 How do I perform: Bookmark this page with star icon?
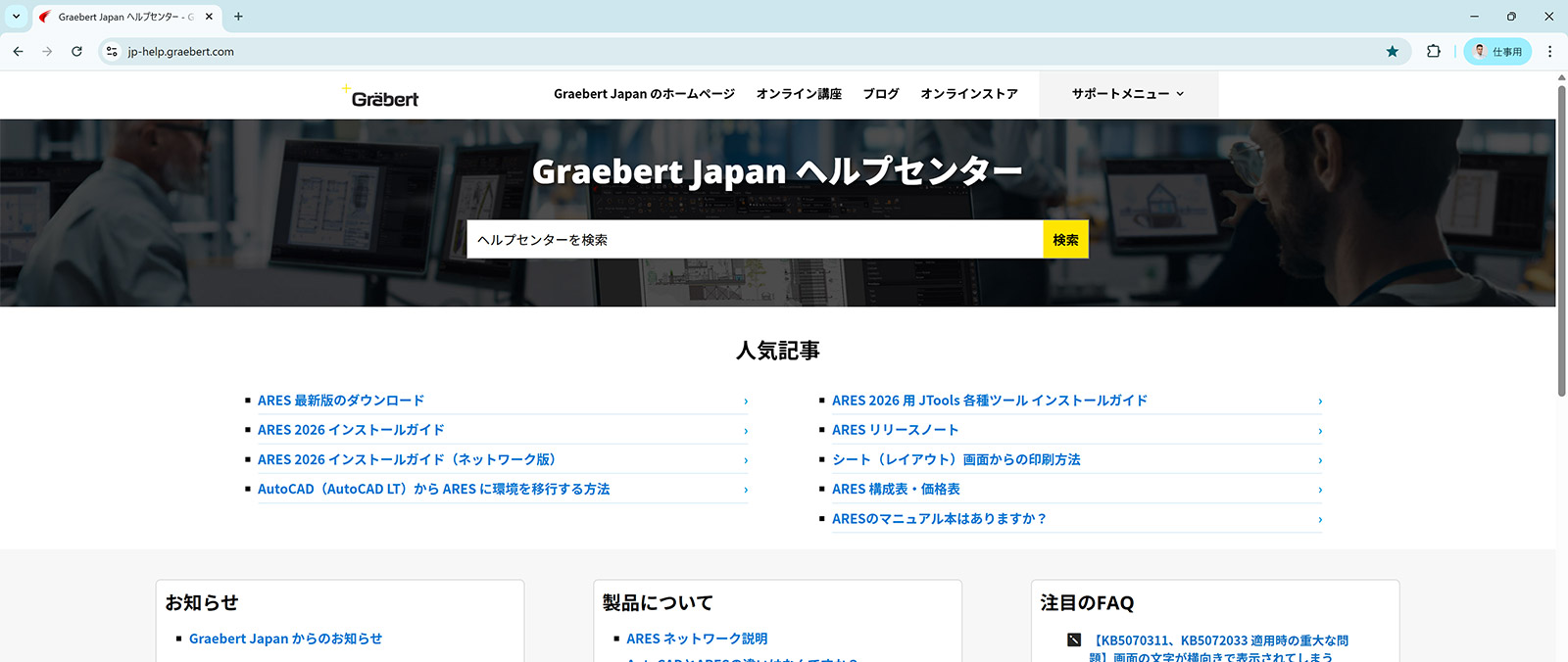tap(1392, 52)
